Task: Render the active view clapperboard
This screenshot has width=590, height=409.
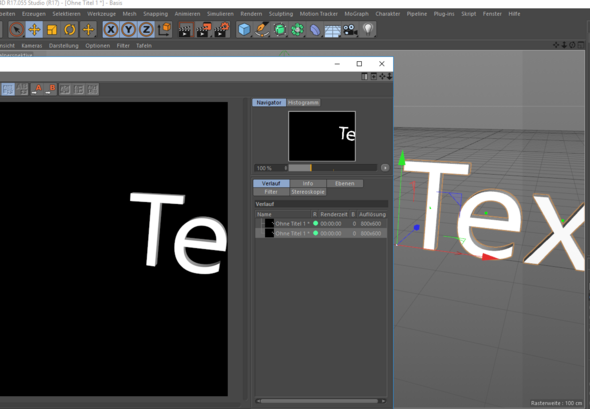Action: (x=185, y=30)
